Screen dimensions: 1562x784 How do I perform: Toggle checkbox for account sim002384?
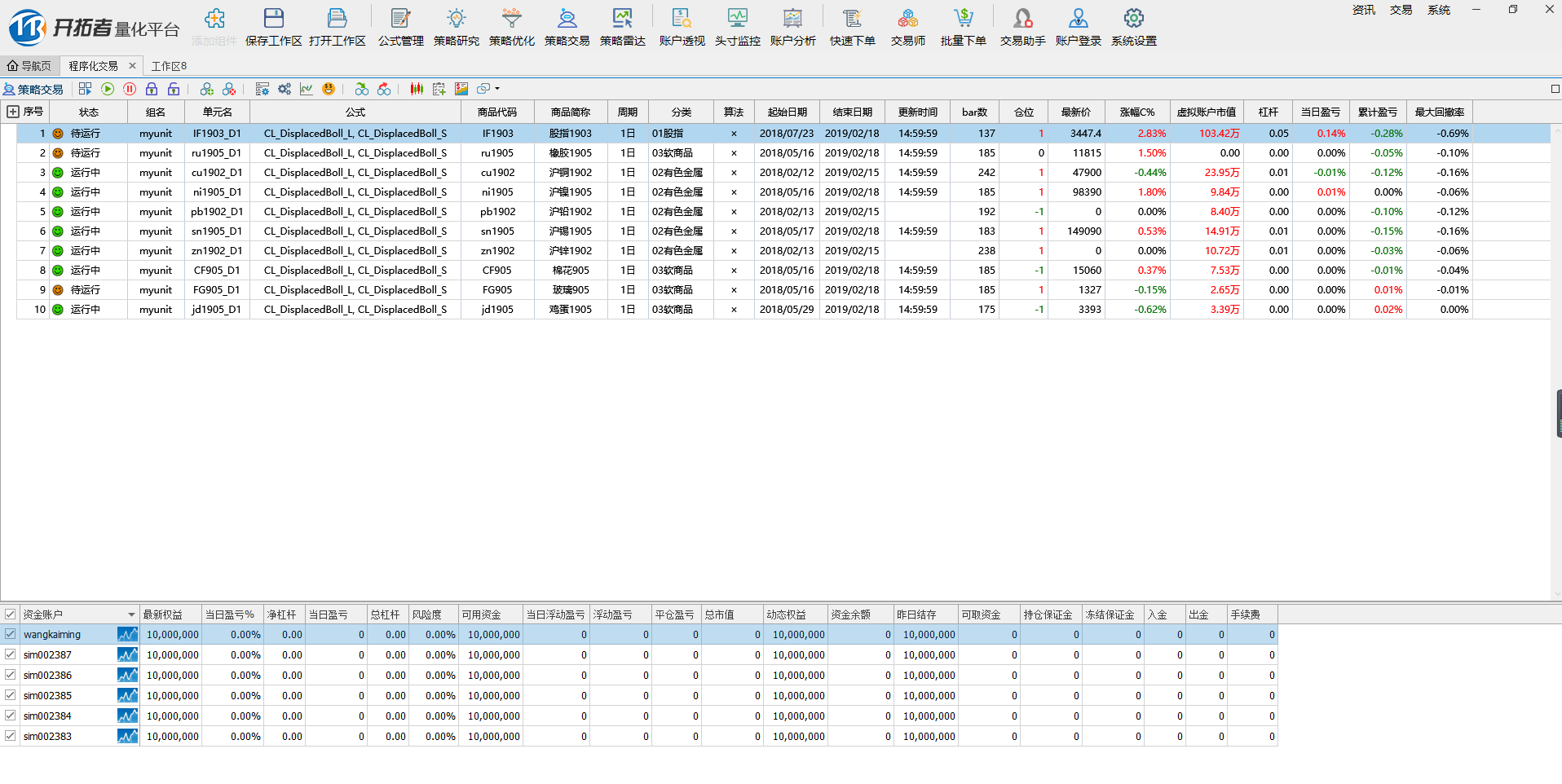11,716
